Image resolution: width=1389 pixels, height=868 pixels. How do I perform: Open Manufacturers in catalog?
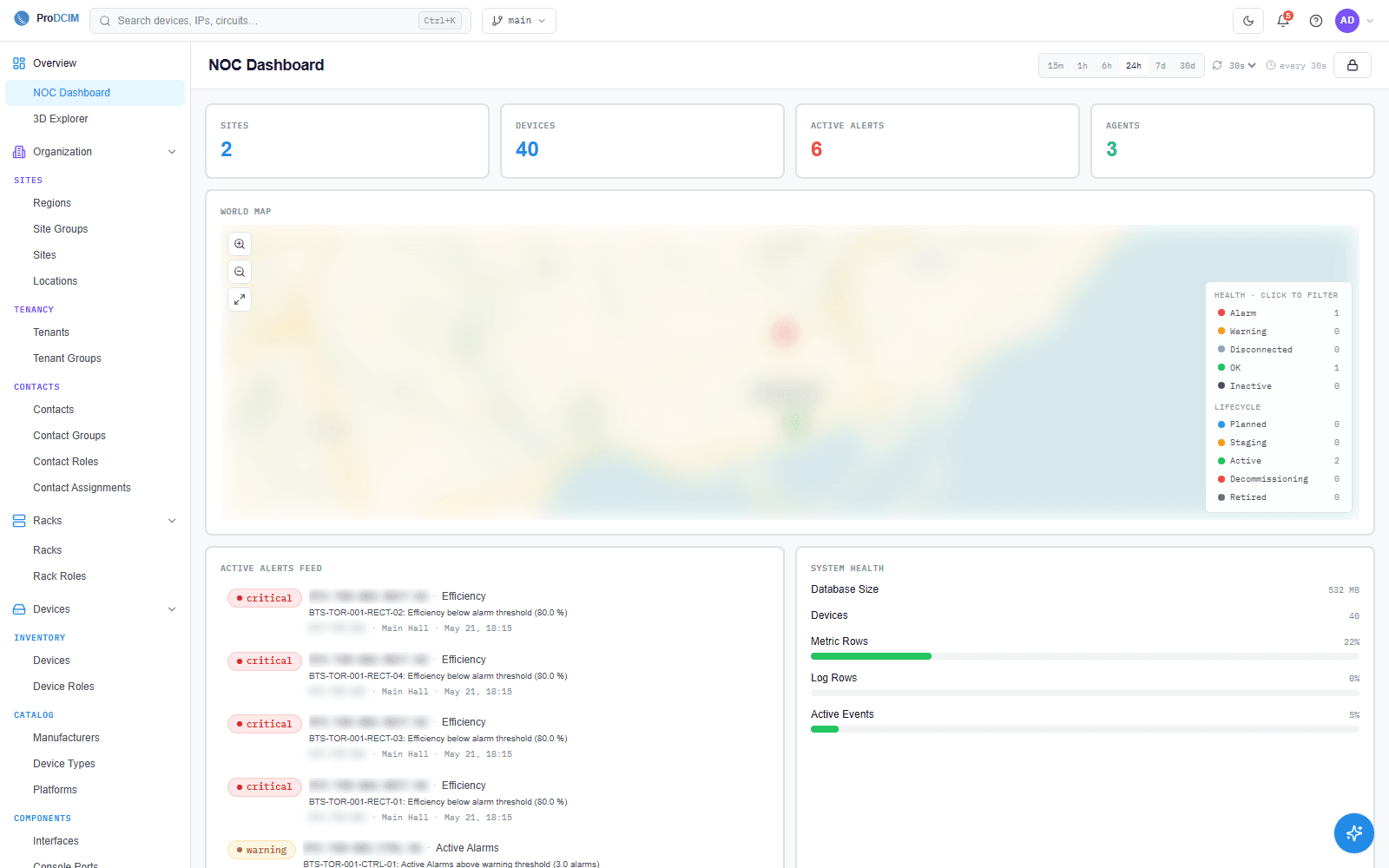pos(95,738)
